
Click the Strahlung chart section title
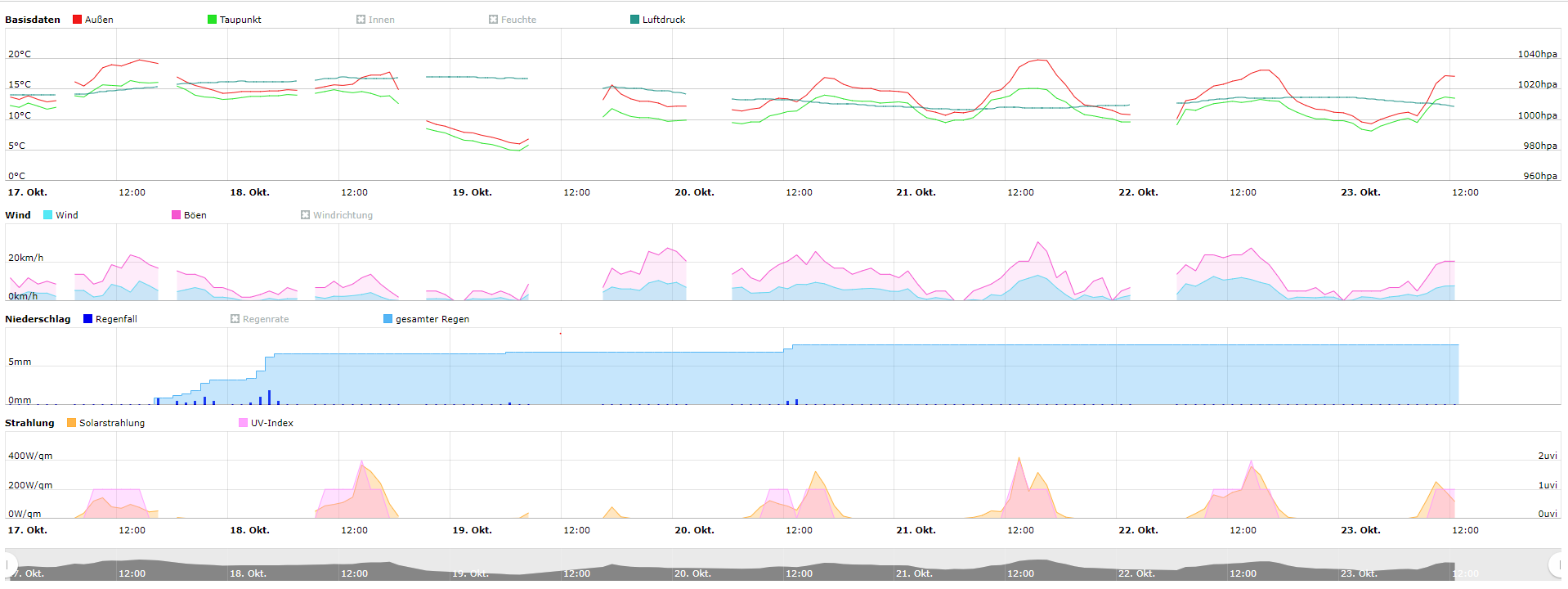point(29,423)
